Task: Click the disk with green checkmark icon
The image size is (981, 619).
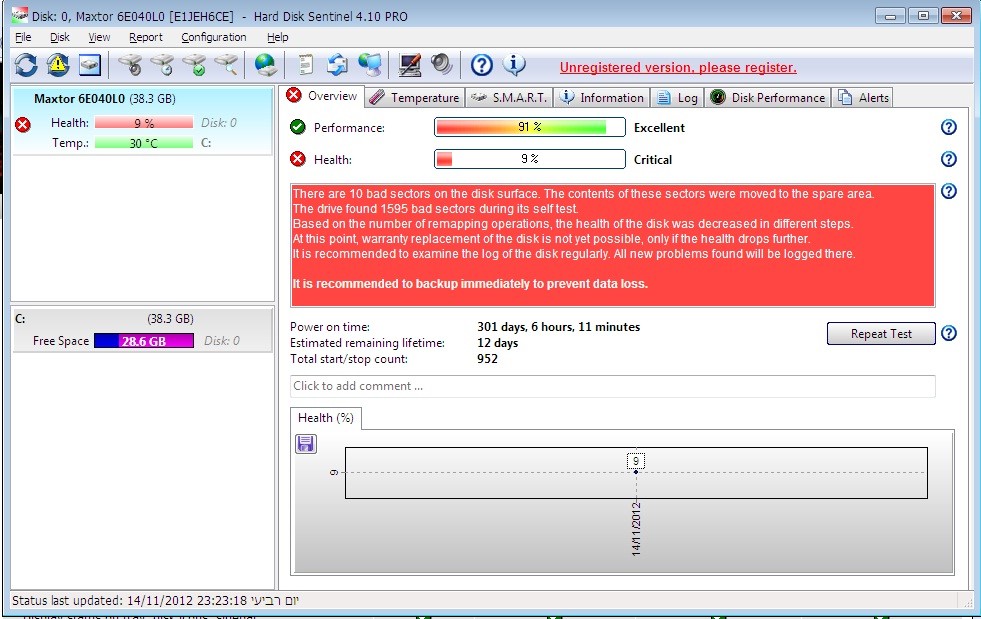Action: (x=194, y=66)
